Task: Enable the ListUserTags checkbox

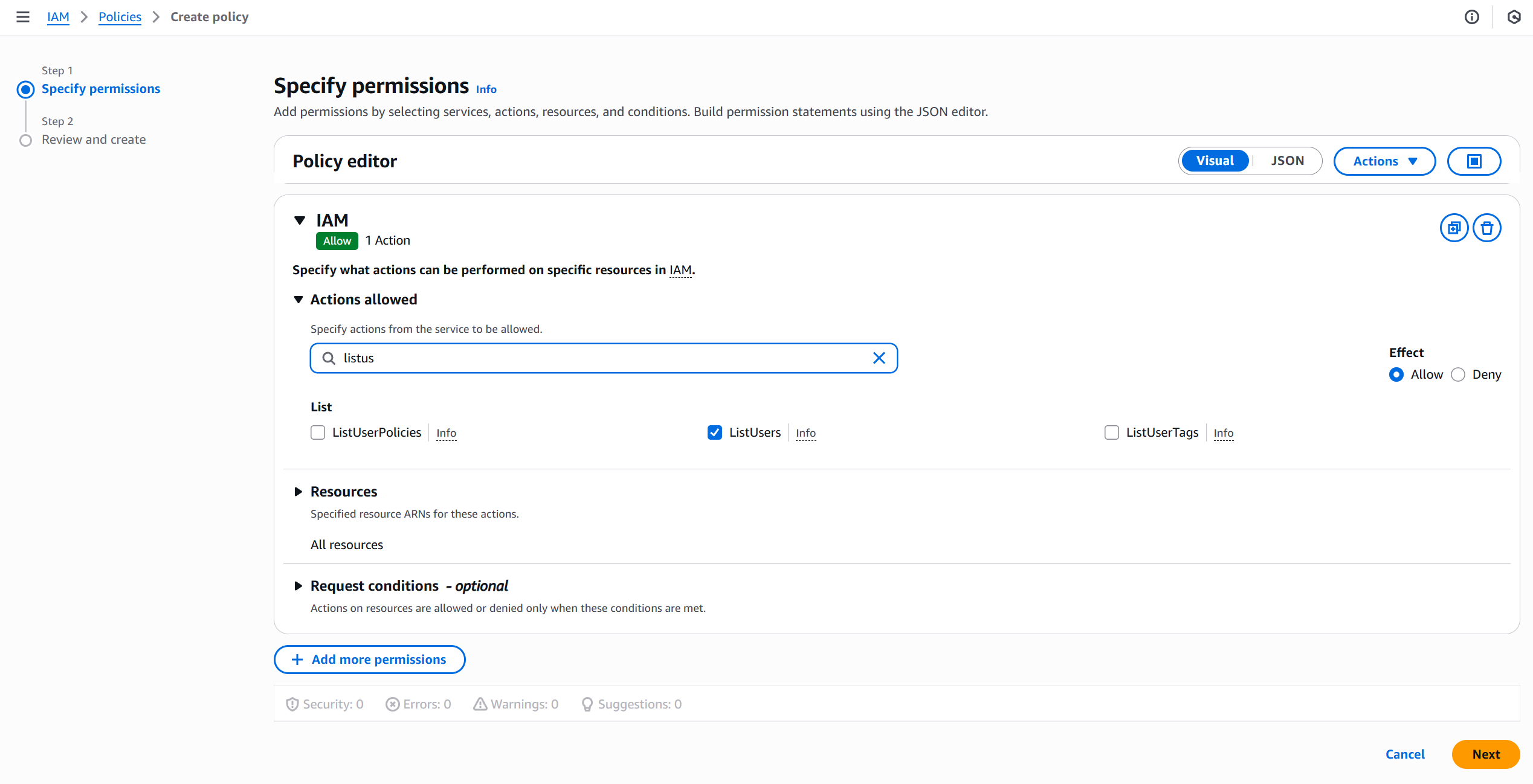Action: [x=1111, y=432]
